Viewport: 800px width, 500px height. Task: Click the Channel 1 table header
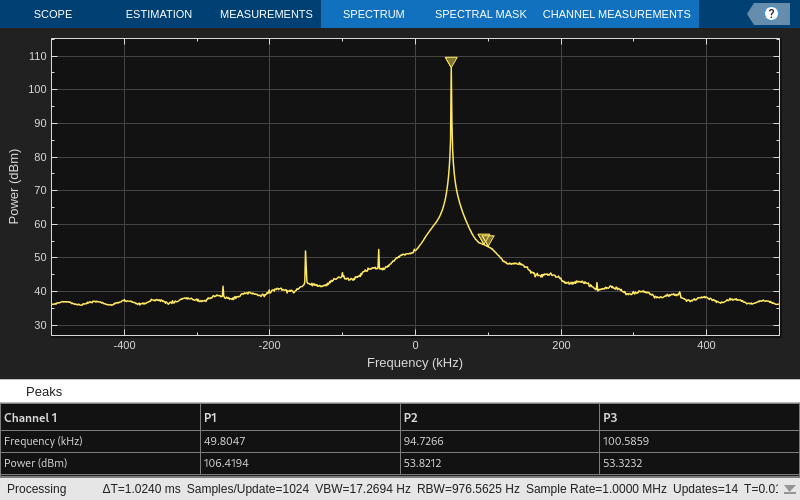tap(31, 417)
